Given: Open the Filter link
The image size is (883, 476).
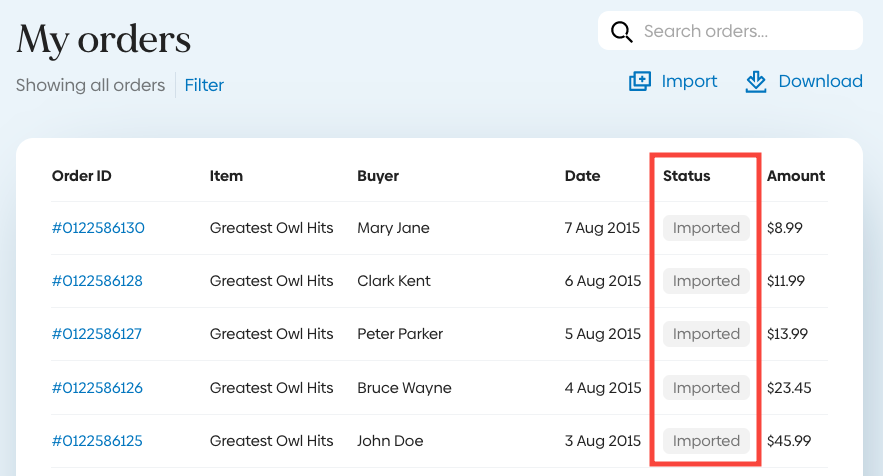Looking at the screenshot, I should 204,85.
